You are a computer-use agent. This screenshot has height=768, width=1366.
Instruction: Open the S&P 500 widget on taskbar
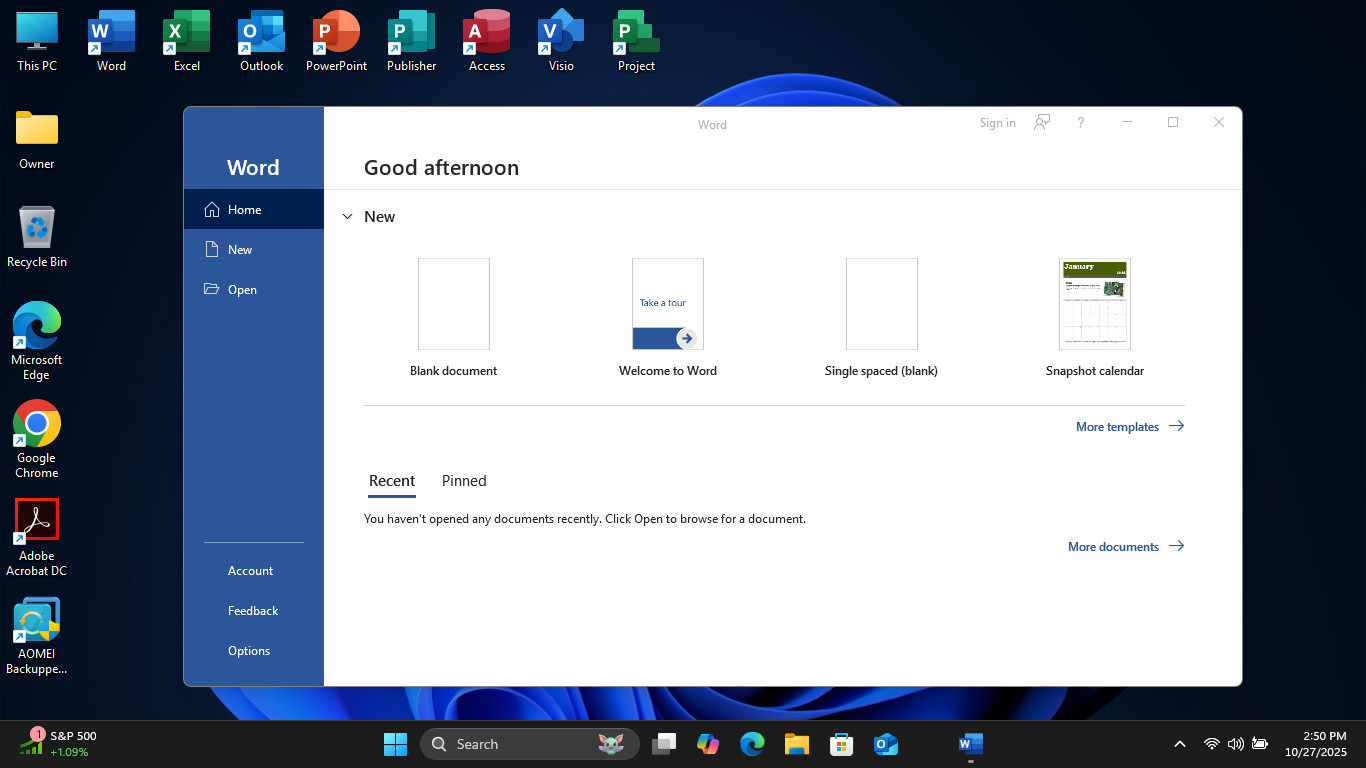coord(58,743)
